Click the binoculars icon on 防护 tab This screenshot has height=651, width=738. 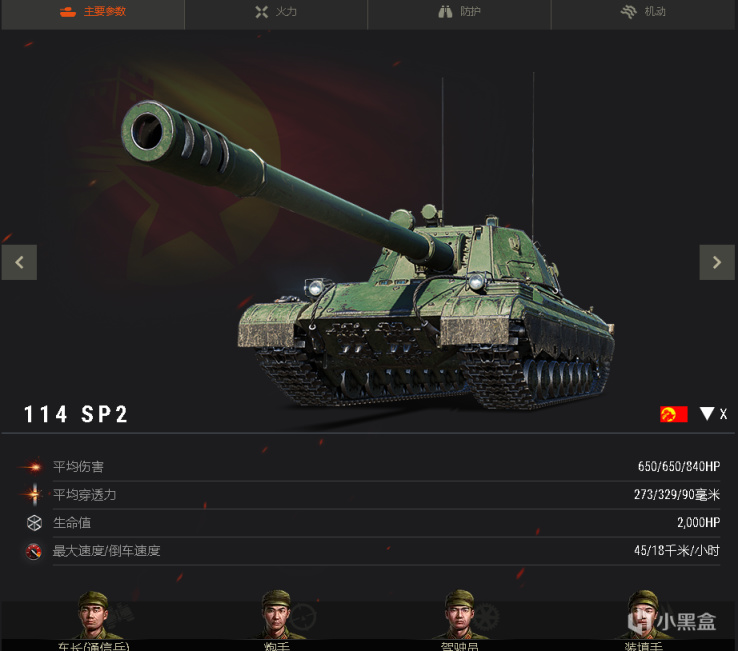tap(445, 12)
